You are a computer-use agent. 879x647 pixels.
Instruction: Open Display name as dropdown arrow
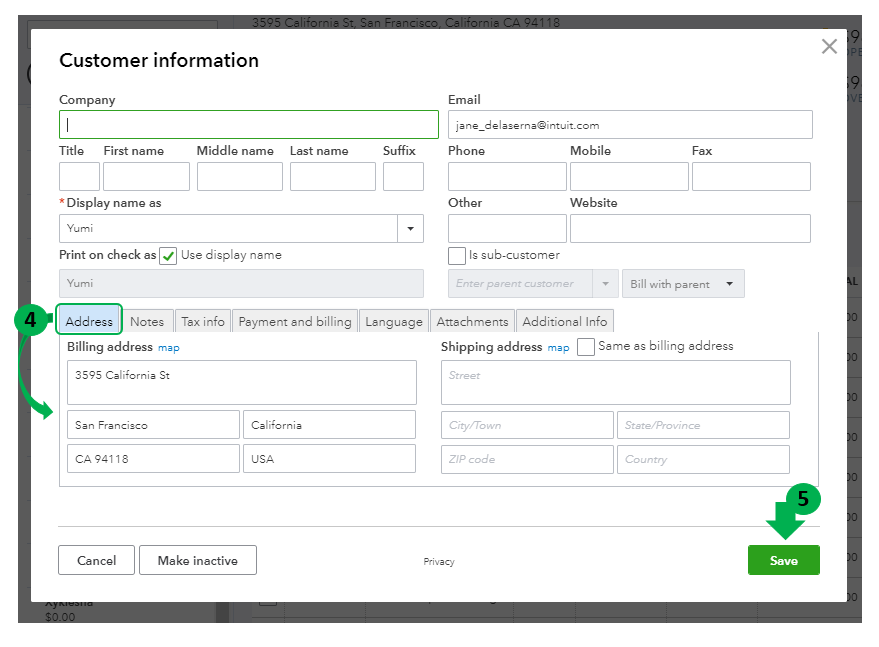click(x=410, y=229)
